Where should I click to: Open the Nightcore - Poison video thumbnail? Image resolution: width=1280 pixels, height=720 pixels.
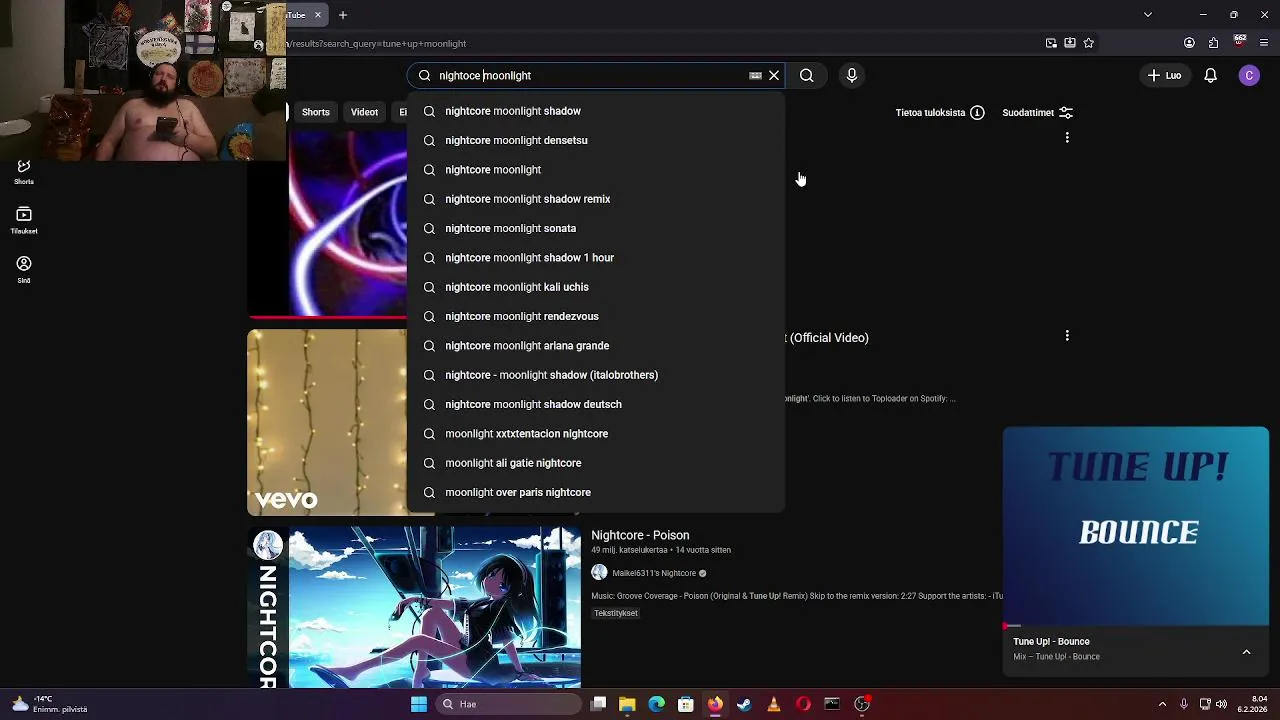pyautogui.click(x=414, y=608)
